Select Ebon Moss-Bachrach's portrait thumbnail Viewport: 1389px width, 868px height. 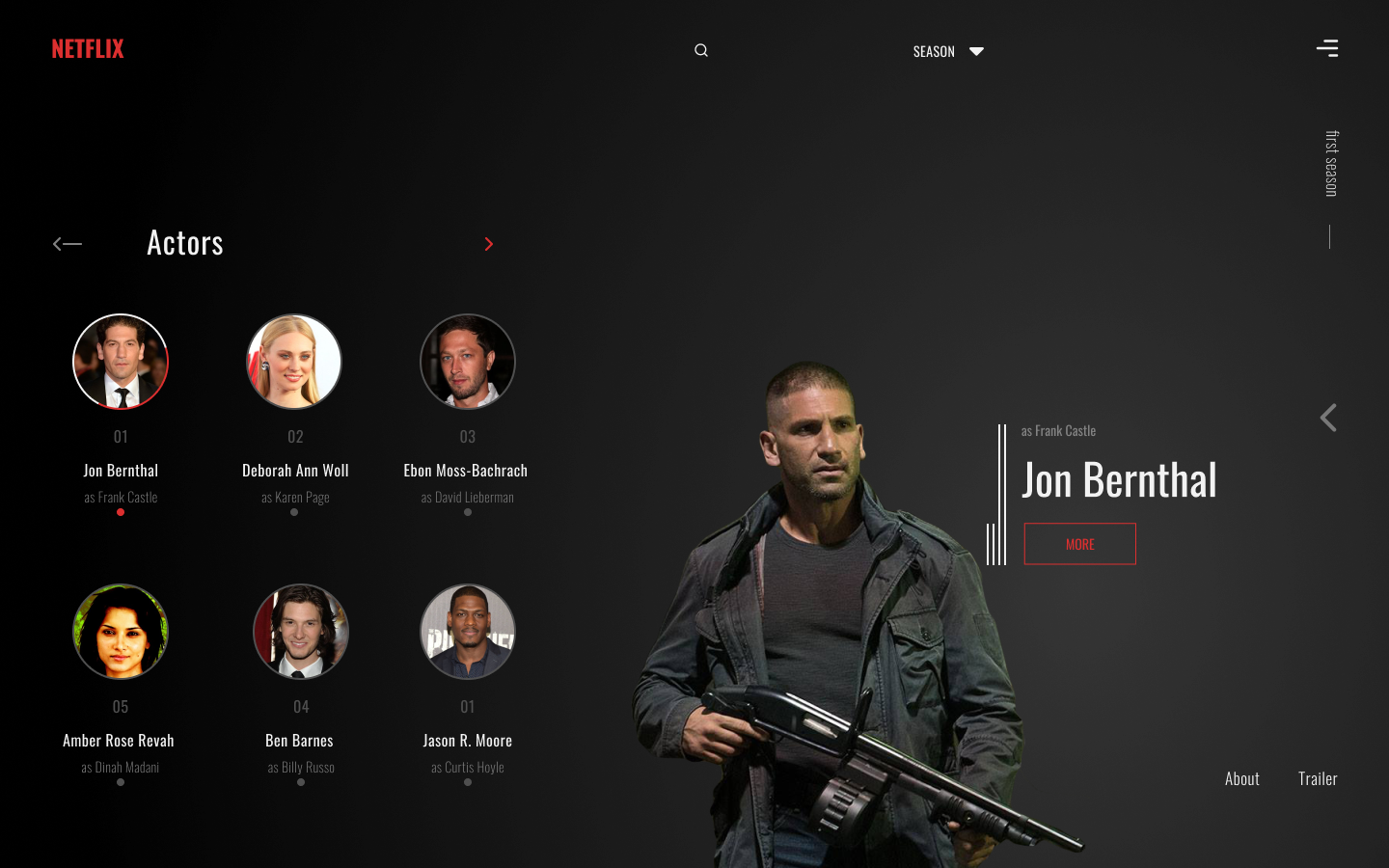pyautogui.click(x=468, y=362)
